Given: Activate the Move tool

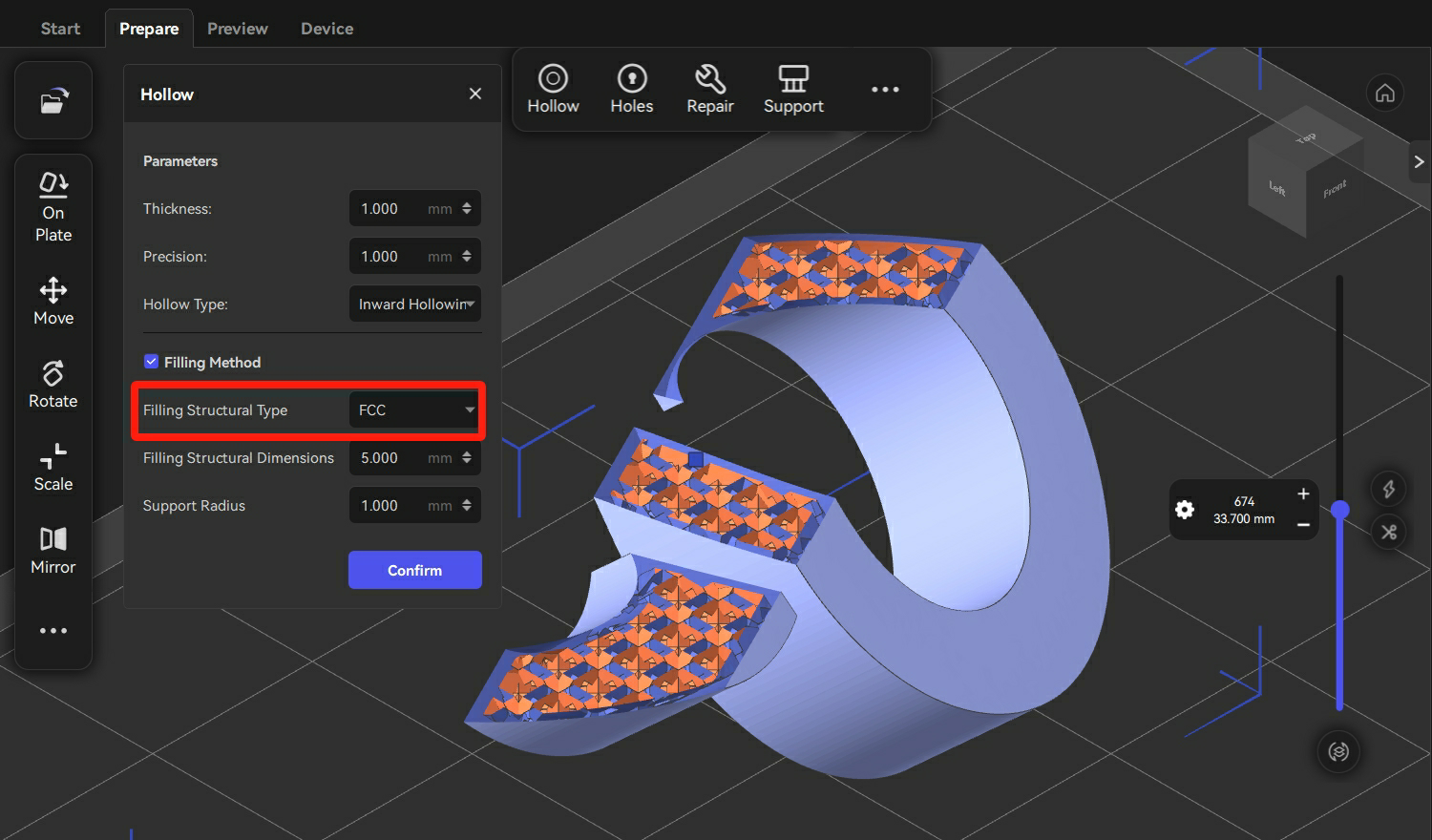Looking at the screenshot, I should [x=53, y=302].
